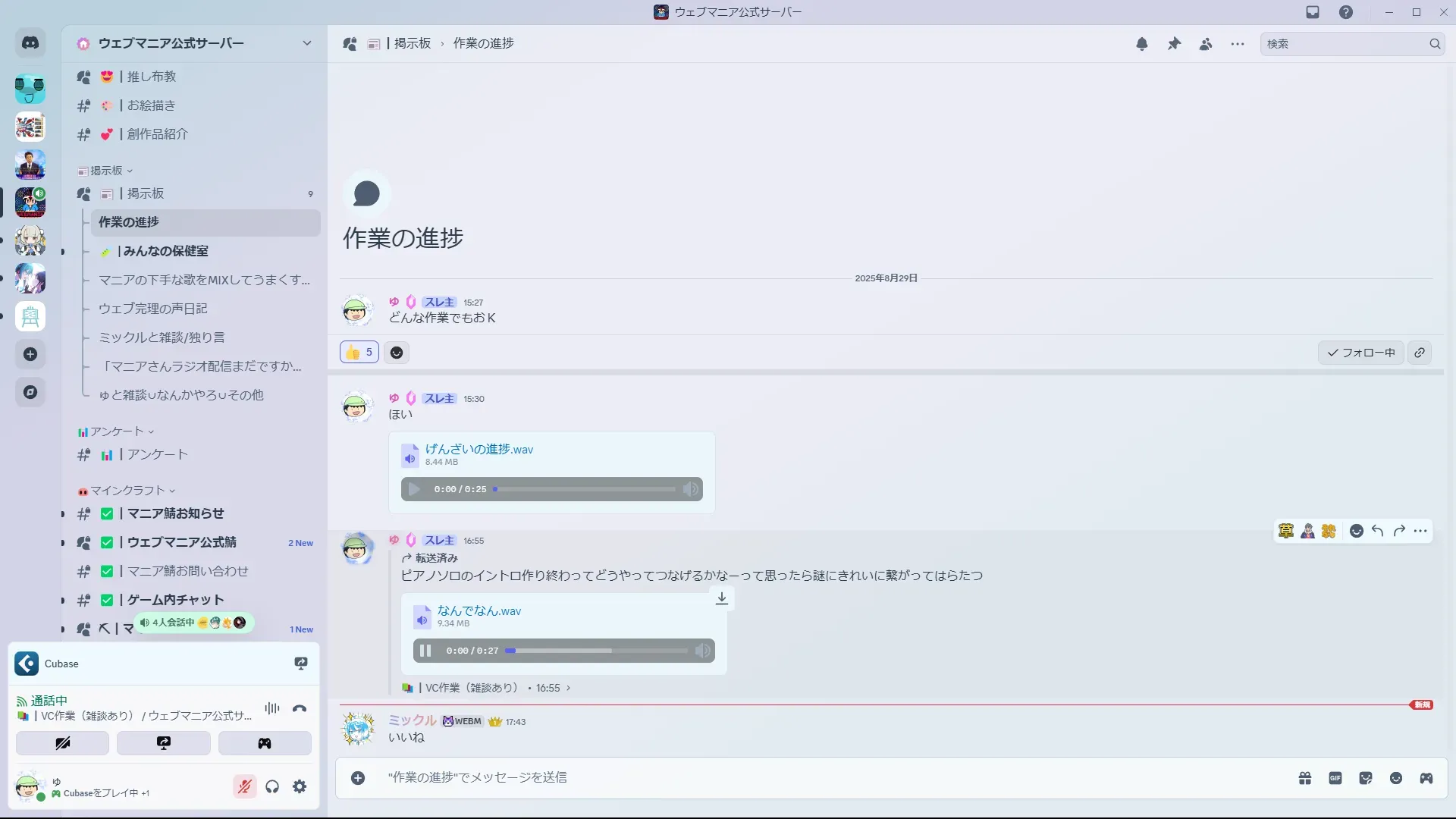This screenshot has height=819, width=1456.
Task: Download なんでなん.wav file
Action: click(x=722, y=598)
